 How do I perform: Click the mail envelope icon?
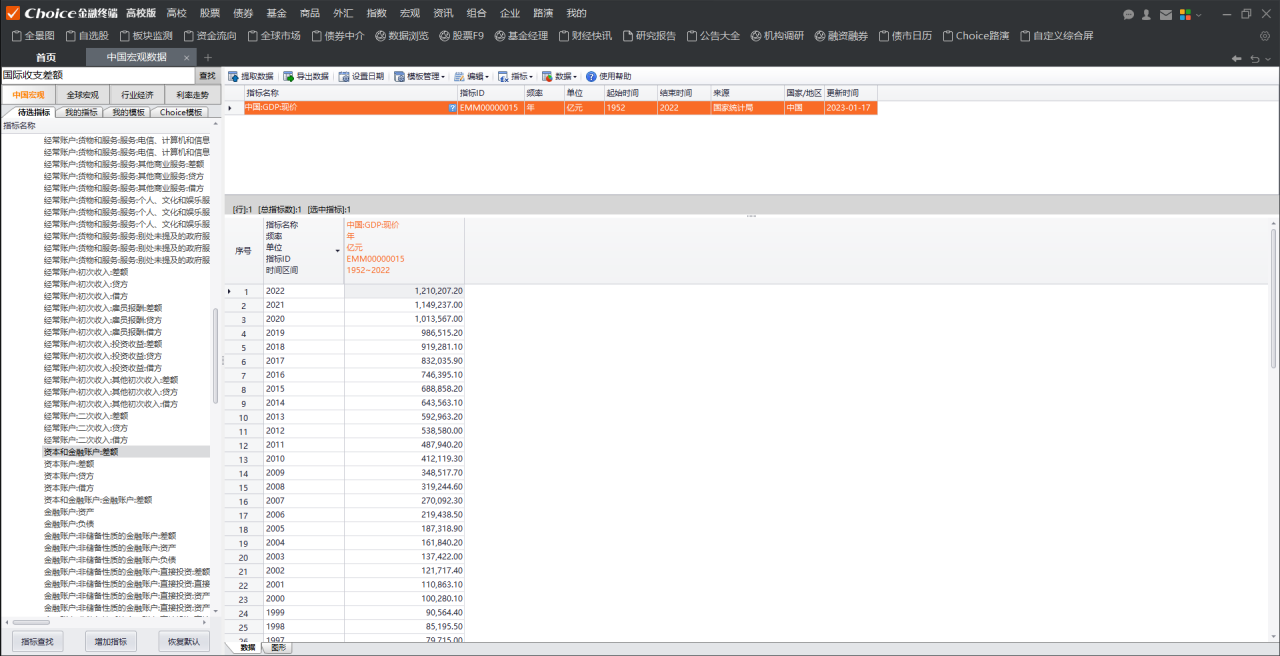click(1165, 14)
